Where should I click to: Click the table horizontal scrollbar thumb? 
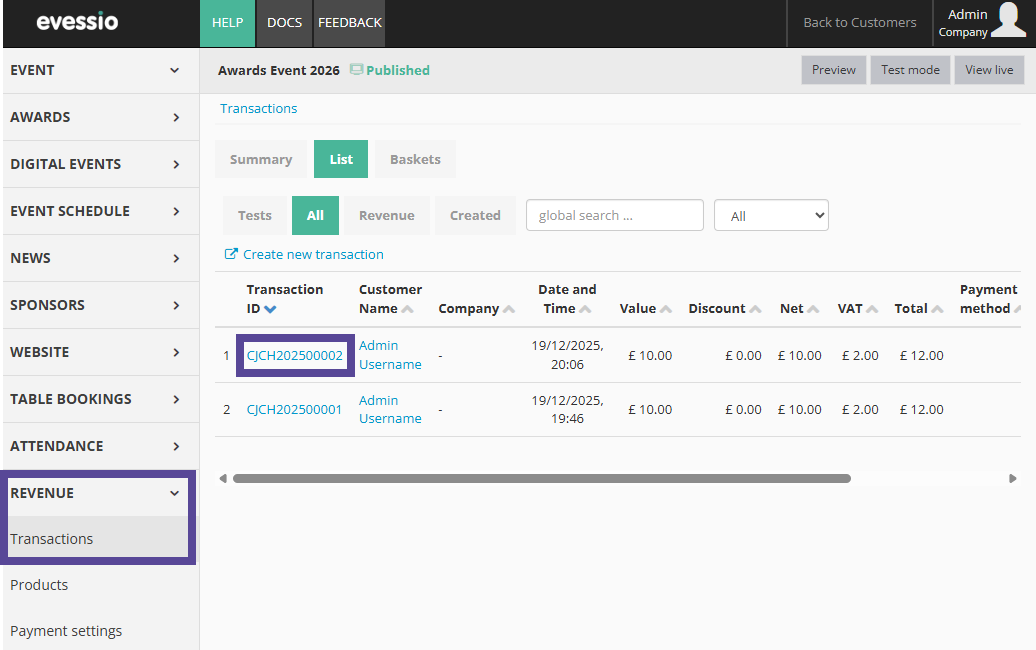pyautogui.click(x=542, y=478)
